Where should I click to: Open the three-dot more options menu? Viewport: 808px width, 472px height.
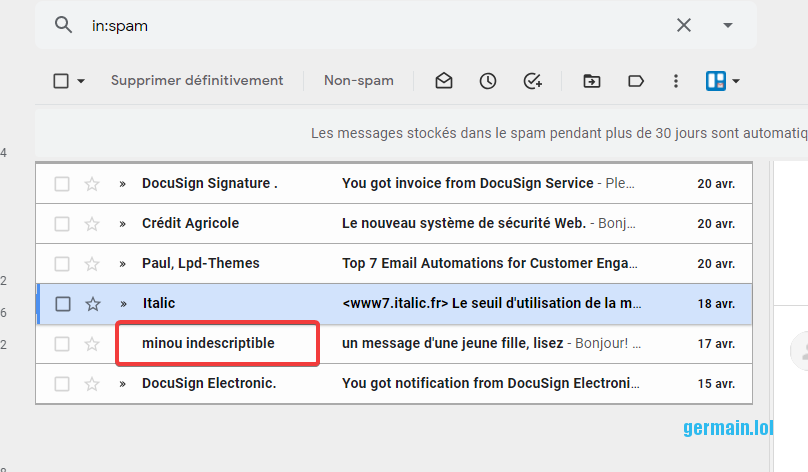676,81
